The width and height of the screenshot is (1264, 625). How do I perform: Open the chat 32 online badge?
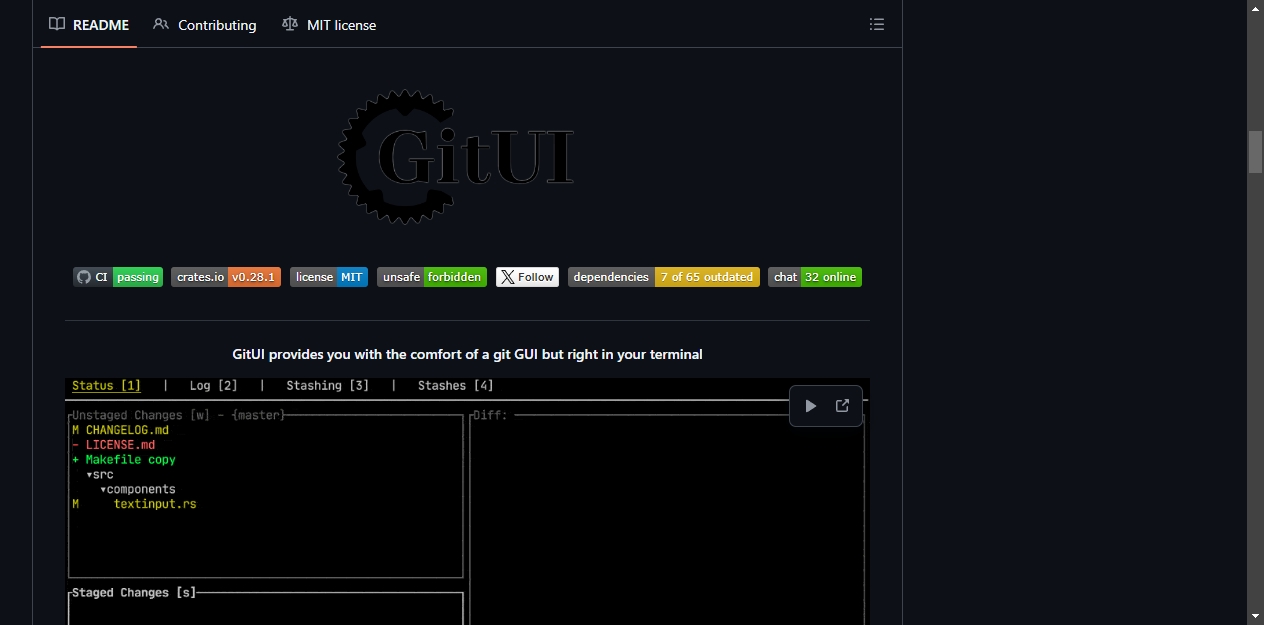[x=815, y=277]
